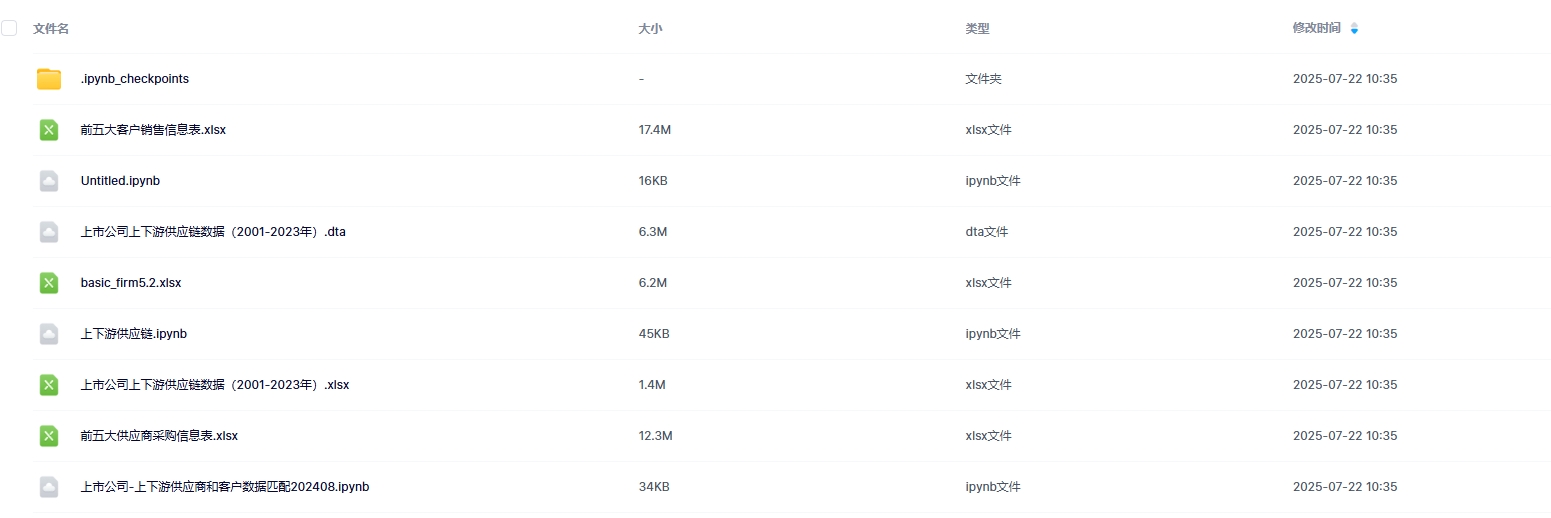The image size is (1551, 518).
Task: Sort files by 文件名 column header
Action: tap(51, 29)
